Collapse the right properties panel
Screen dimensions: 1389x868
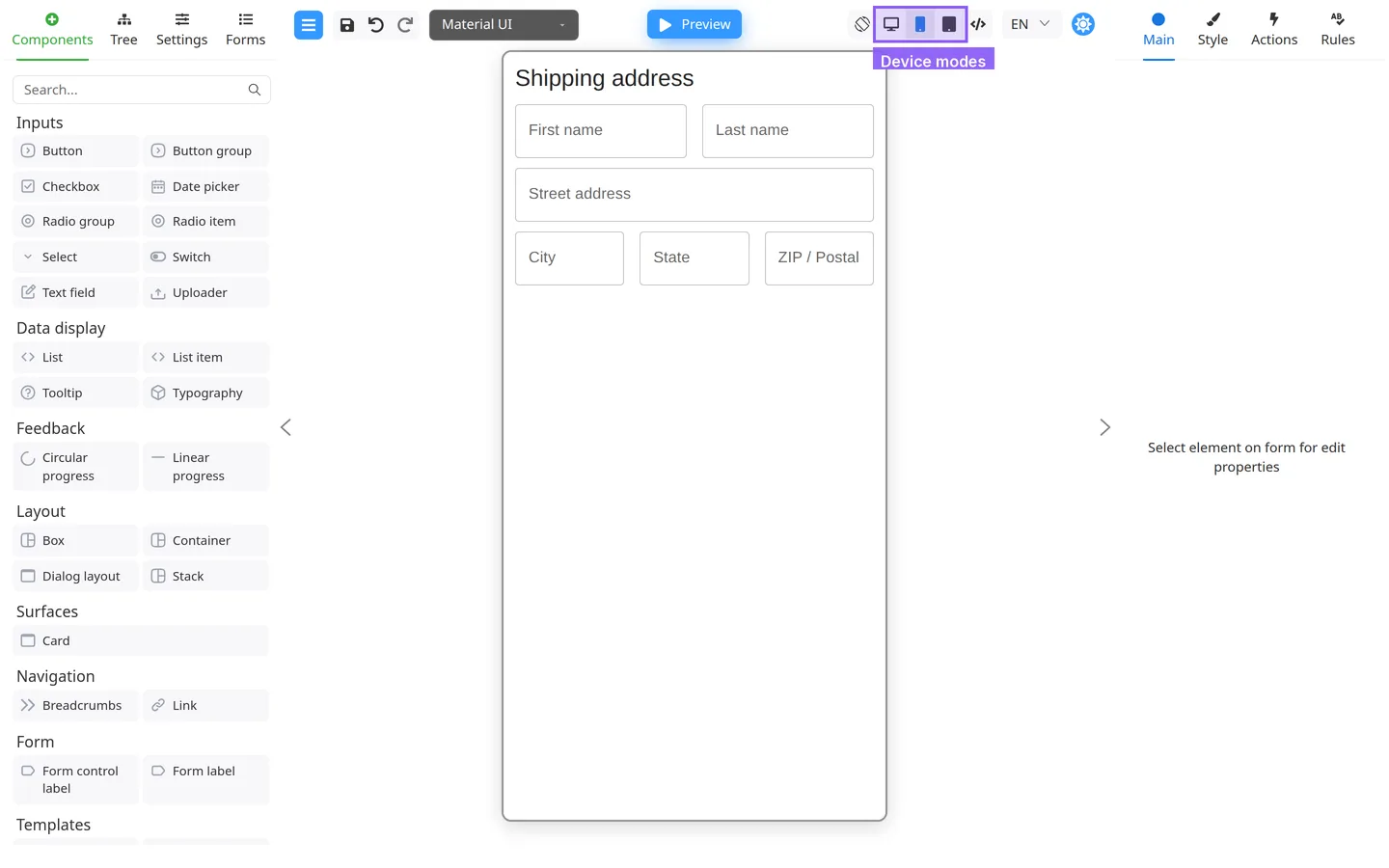click(1105, 427)
